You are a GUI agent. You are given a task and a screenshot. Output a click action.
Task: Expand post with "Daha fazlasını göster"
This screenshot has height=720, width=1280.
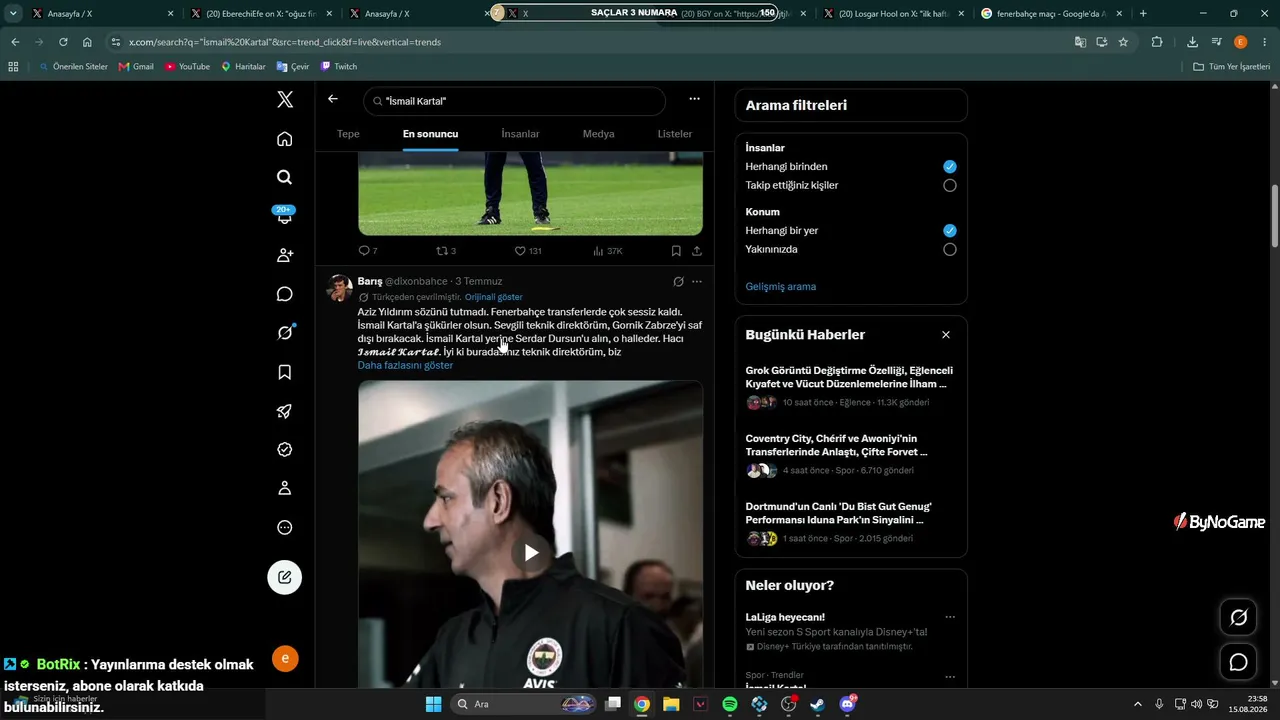coord(405,365)
